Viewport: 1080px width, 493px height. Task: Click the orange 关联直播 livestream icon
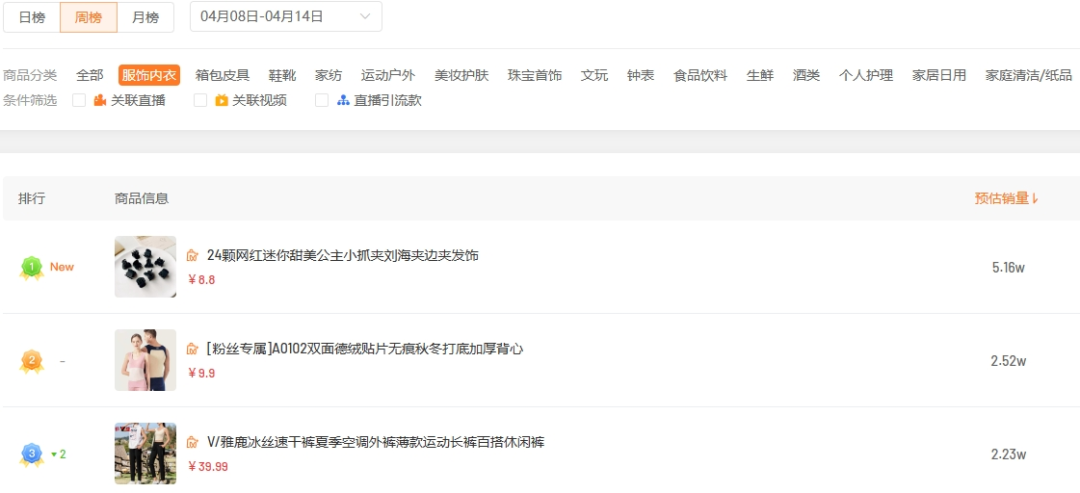tap(100, 100)
